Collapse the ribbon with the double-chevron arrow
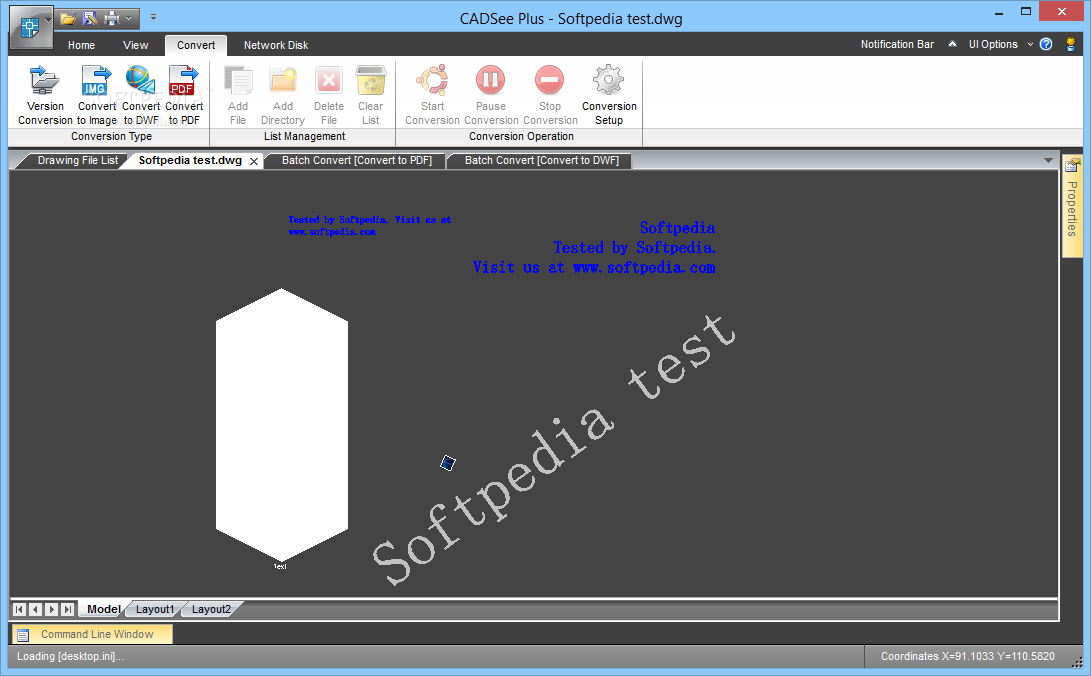The image size is (1091, 676). [952, 45]
